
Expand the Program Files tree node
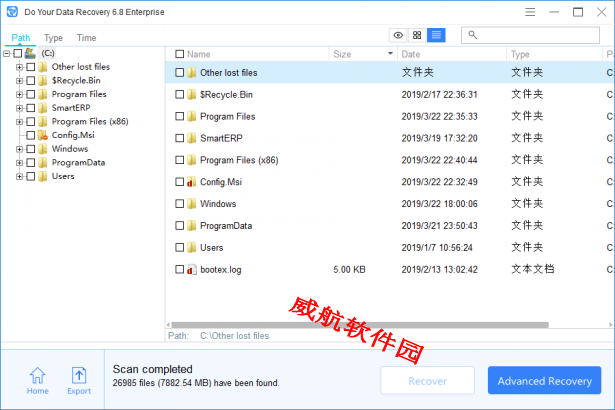19,95
